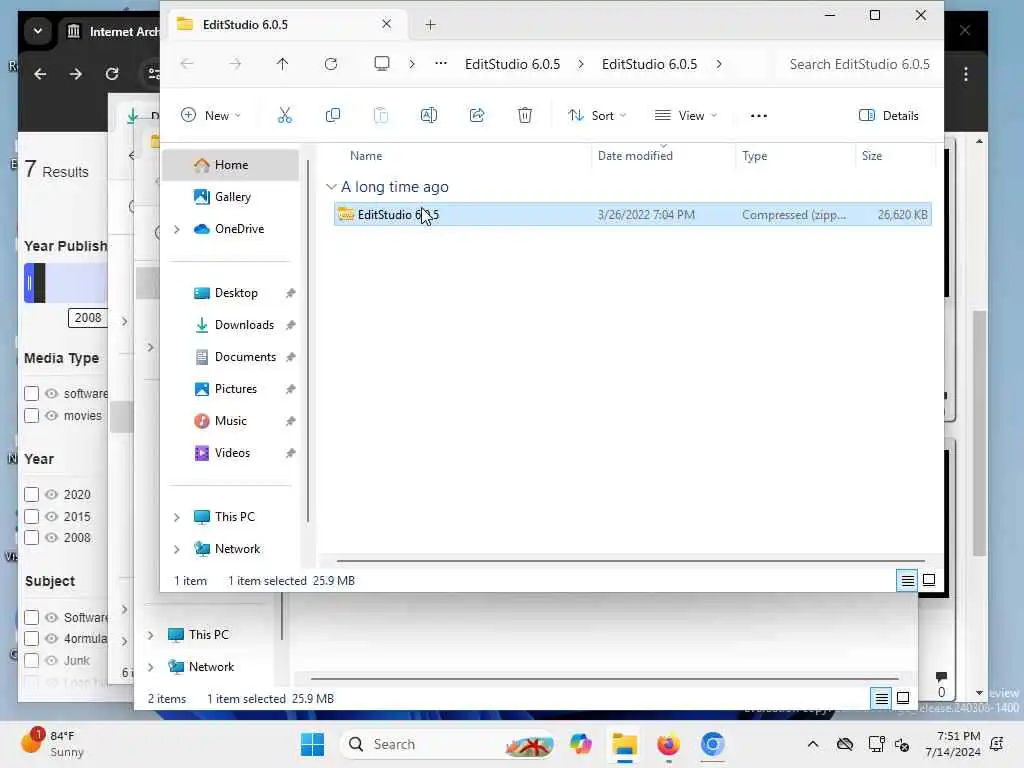Click the Search EditStudio 6.0.5 box

[859, 64]
